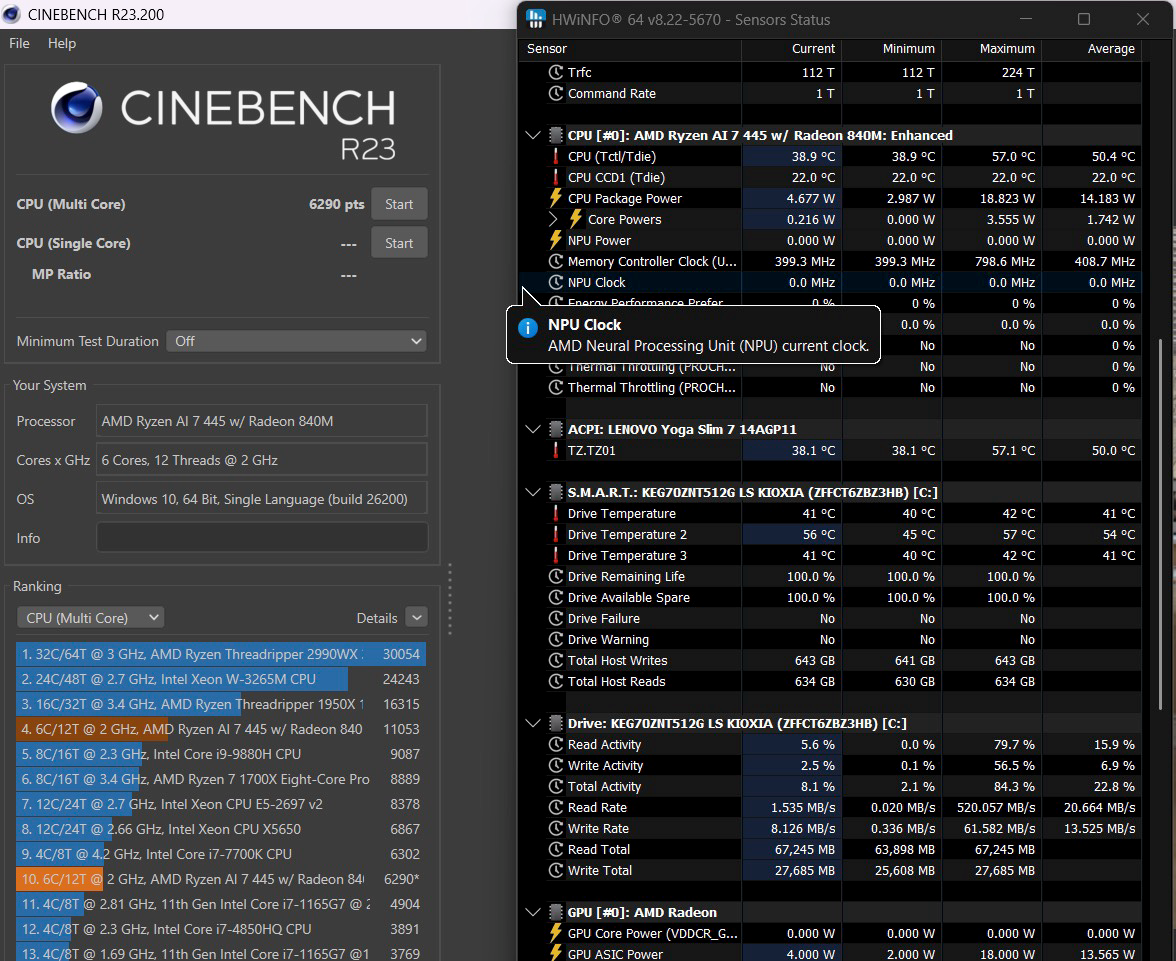Click the icon for Drive Remaining Life
The height and width of the screenshot is (961, 1176).
(x=556, y=576)
